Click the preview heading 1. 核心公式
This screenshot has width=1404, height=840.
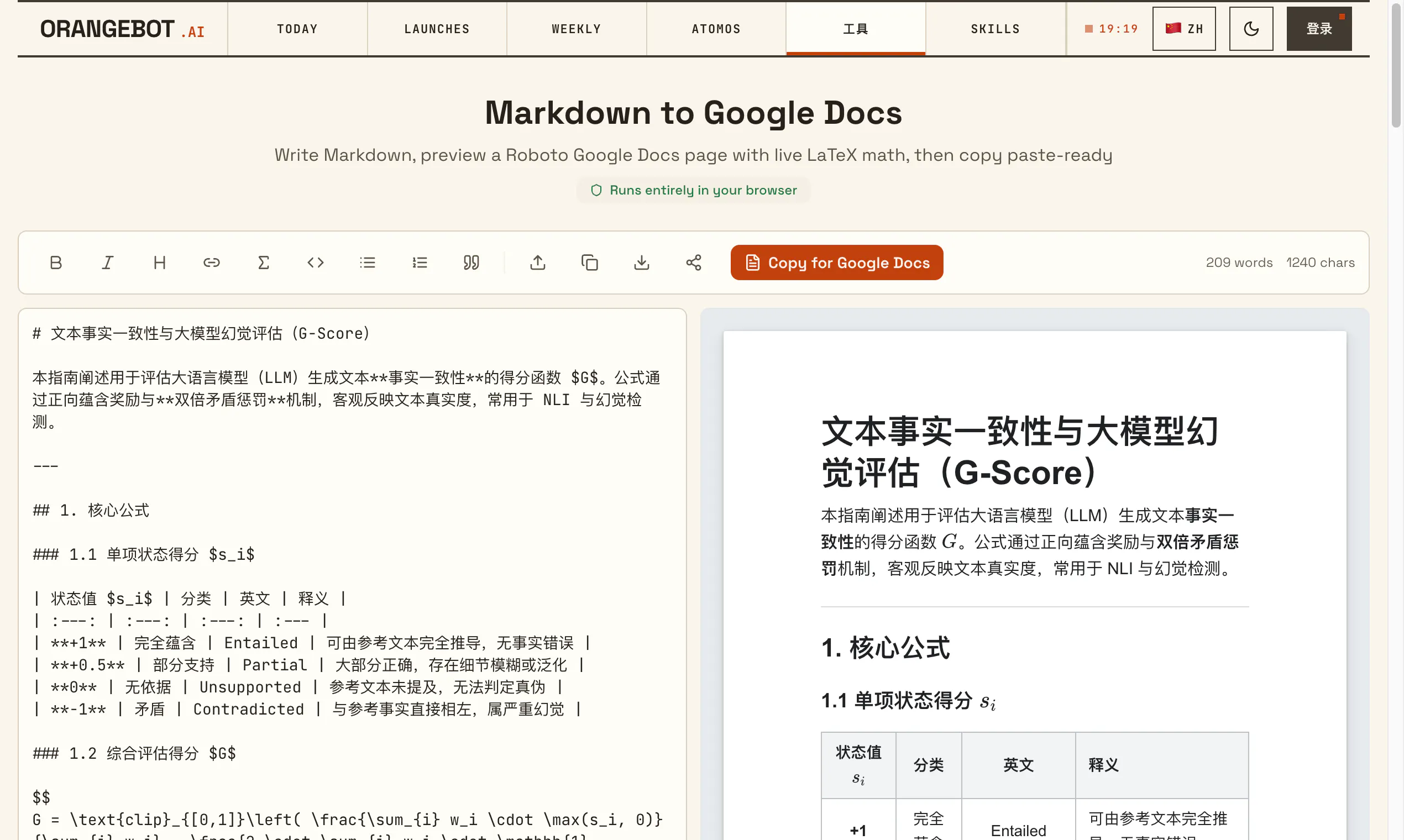tap(886, 648)
